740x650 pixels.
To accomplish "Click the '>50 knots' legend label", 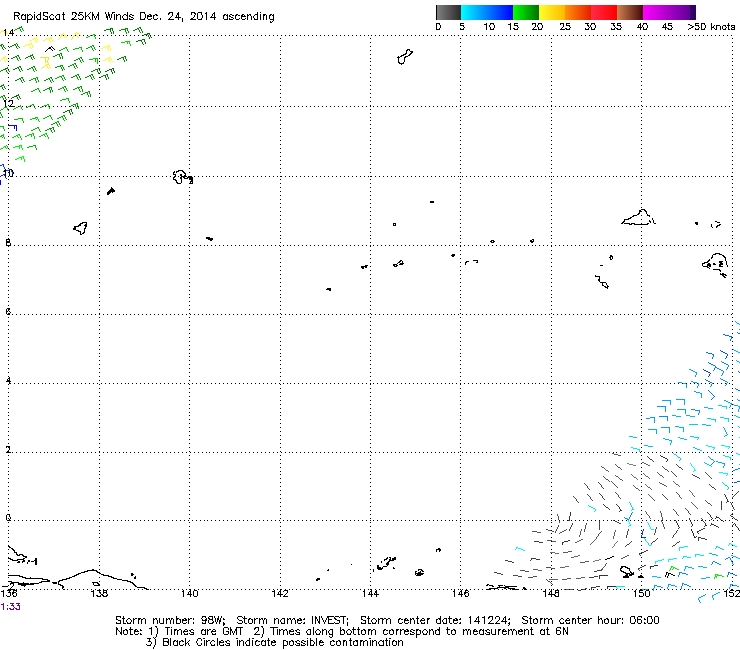I will [x=711, y=27].
